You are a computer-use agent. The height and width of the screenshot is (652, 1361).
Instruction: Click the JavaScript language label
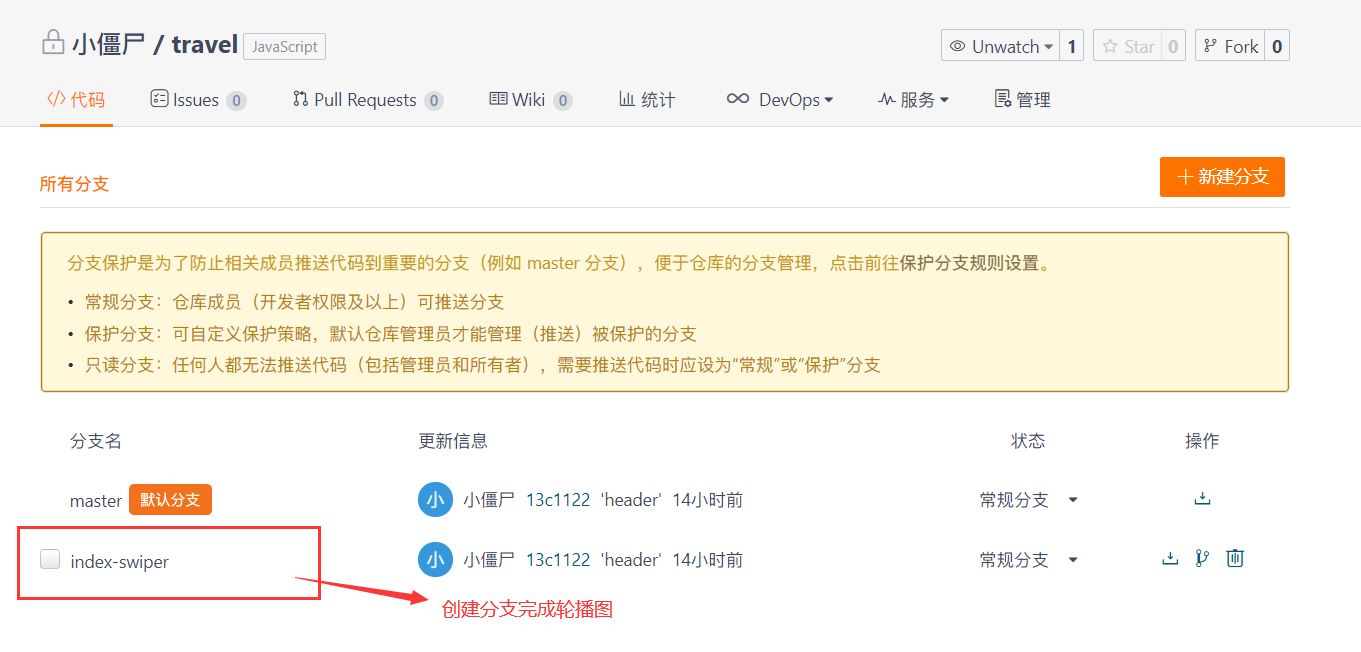click(284, 46)
